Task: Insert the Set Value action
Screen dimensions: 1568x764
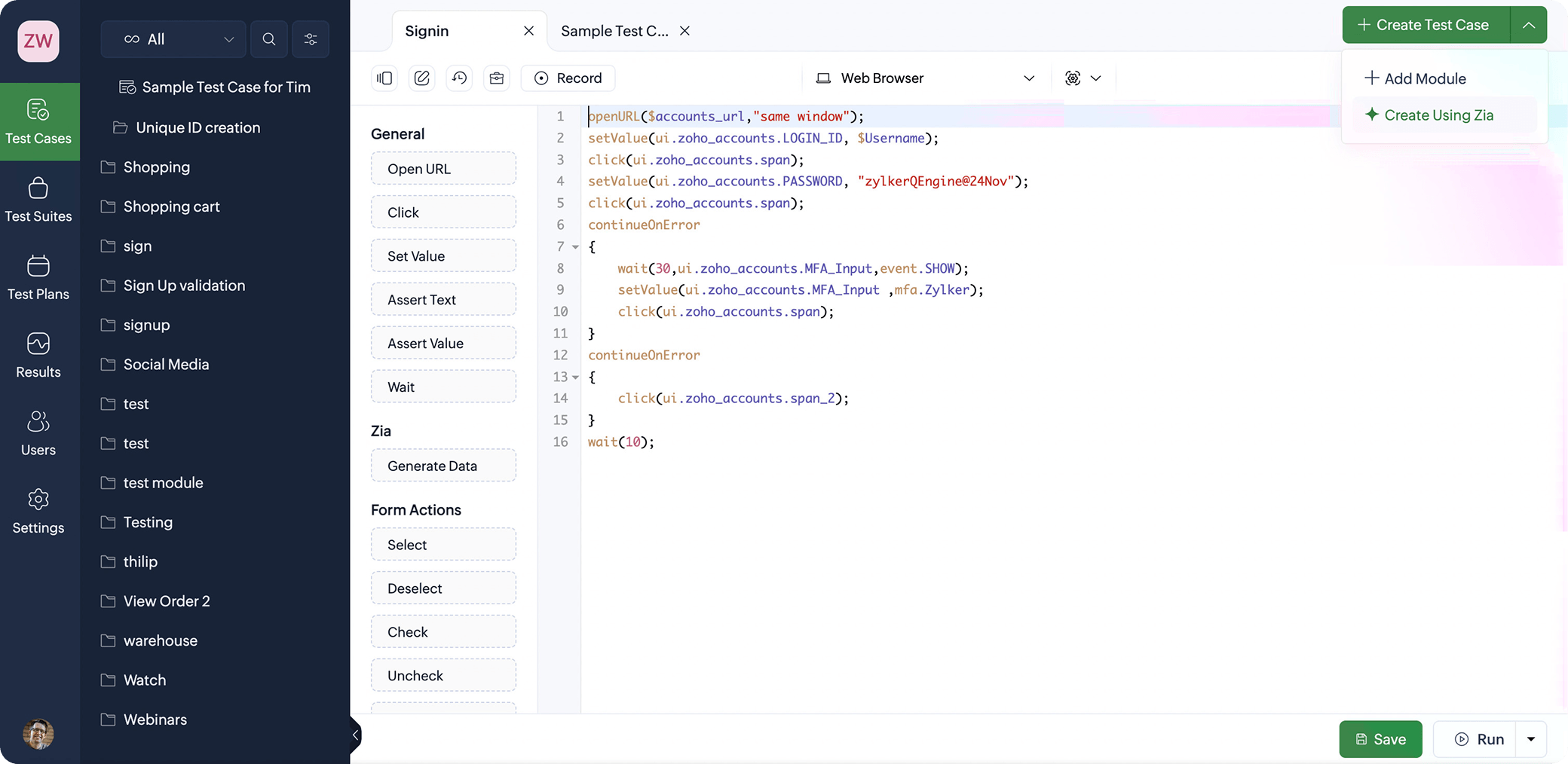Action: pyautogui.click(x=443, y=256)
